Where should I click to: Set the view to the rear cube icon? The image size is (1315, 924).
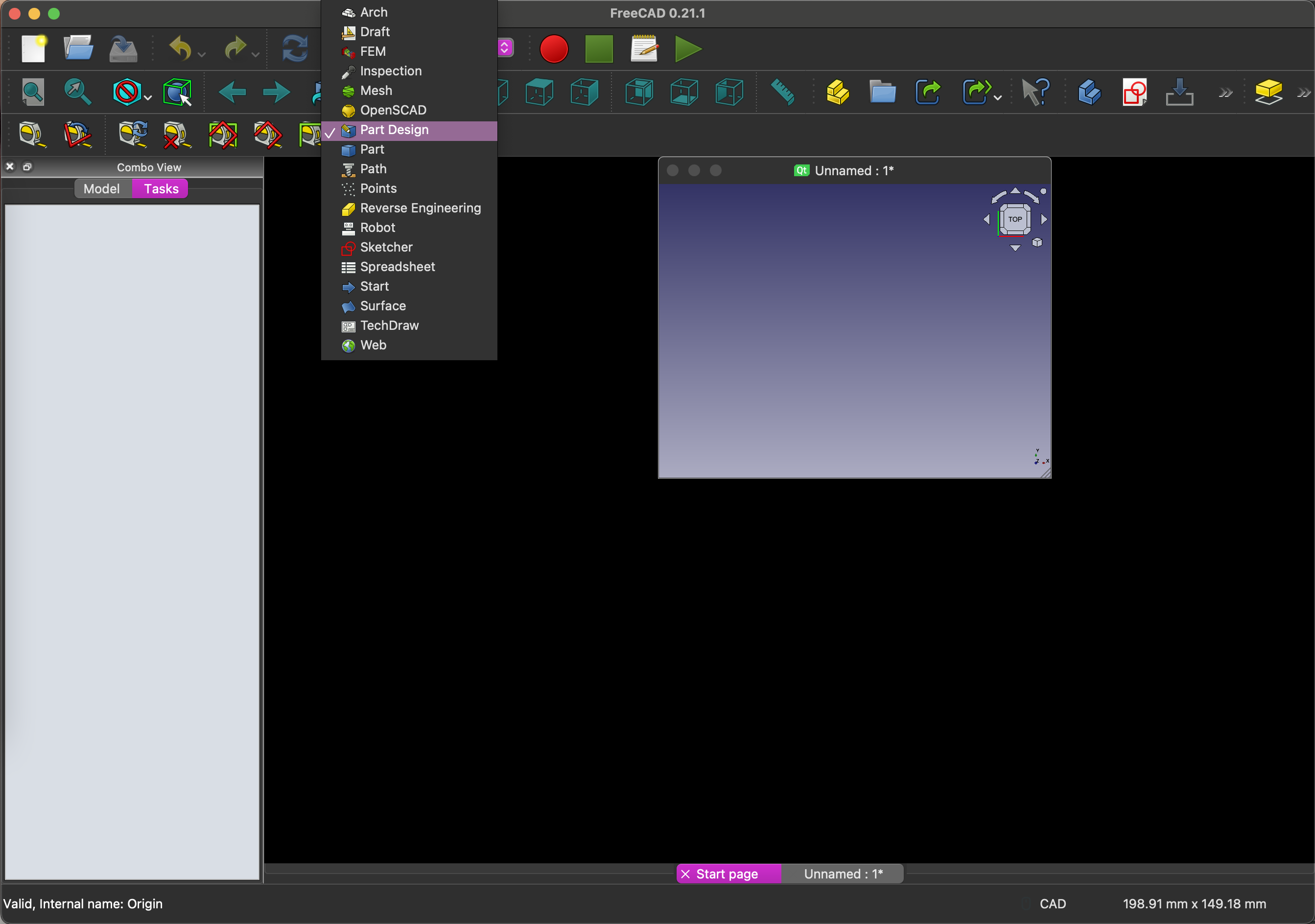click(639, 92)
